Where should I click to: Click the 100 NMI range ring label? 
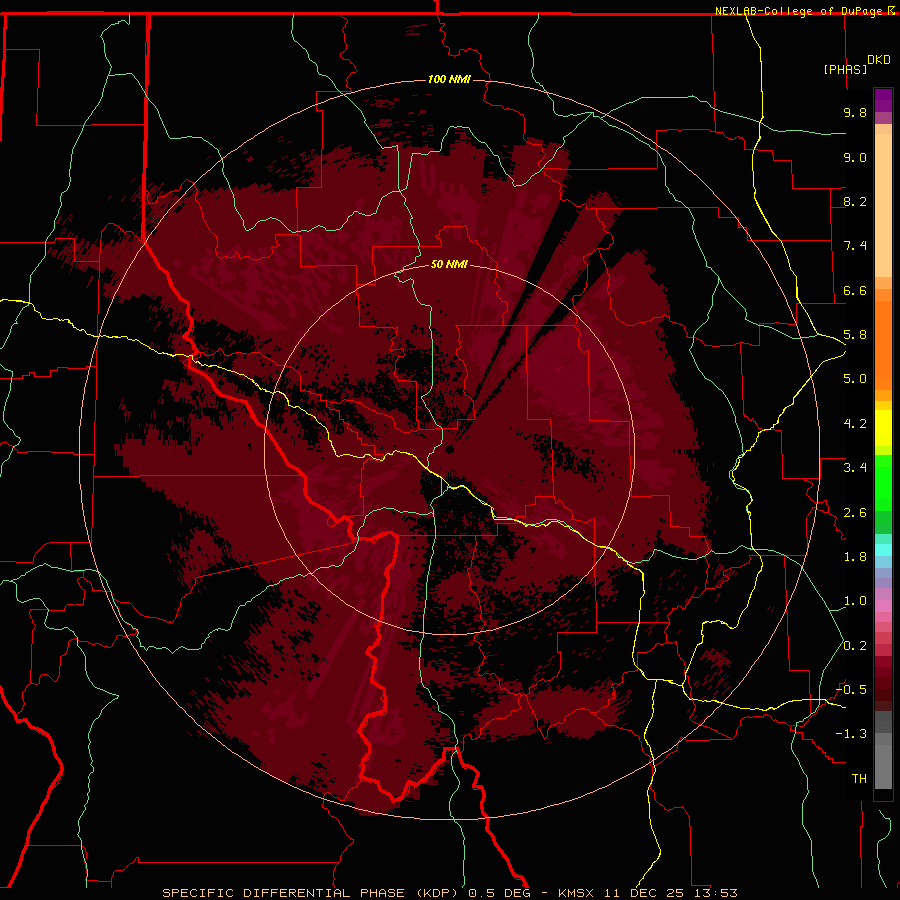449,79
